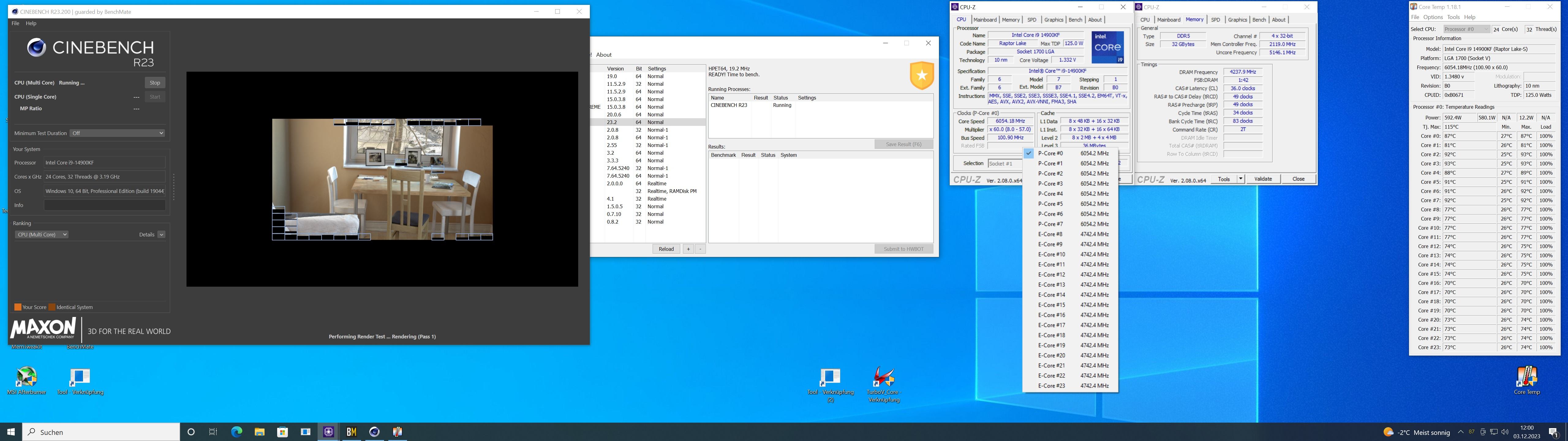This screenshot has height=441, width=1568.
Task: Click the Cortana circle icon in taskbar
Action: tap(191, 432)
